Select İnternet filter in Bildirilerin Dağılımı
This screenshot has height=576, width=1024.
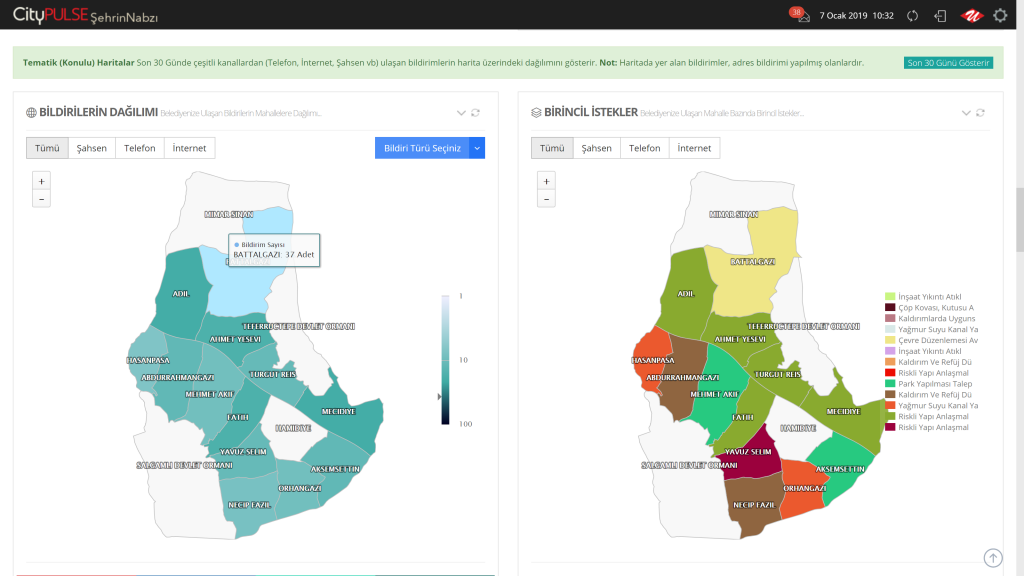189,148
